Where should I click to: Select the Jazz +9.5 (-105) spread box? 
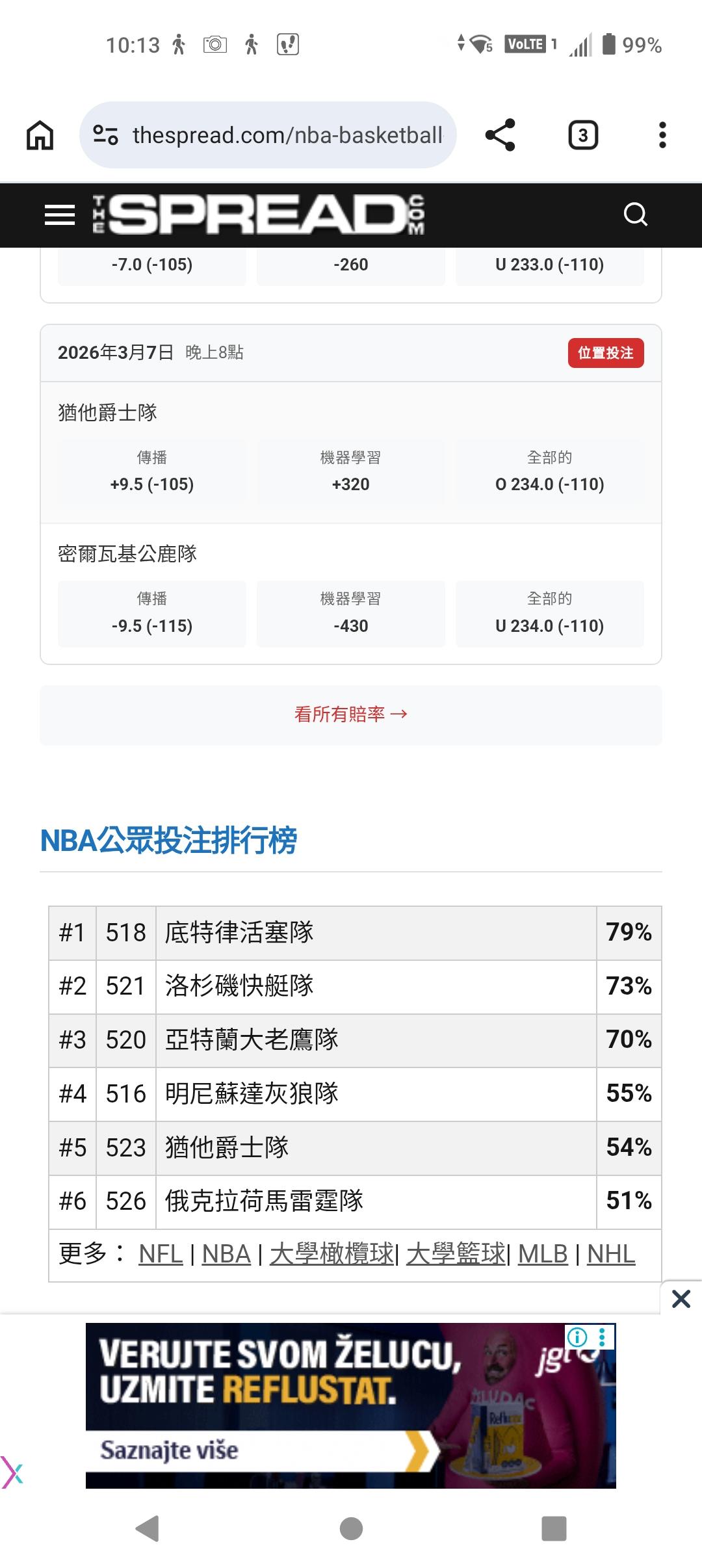pyautogui.click(x=152, y=473)
